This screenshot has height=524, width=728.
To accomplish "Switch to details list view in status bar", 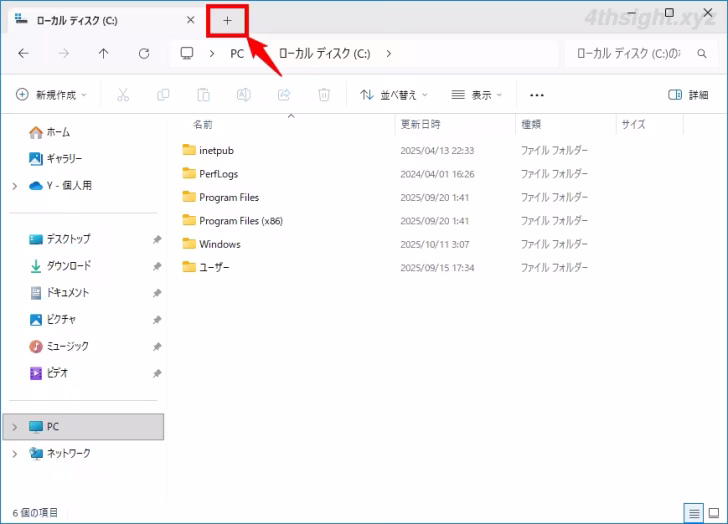I will pos(694,513).
